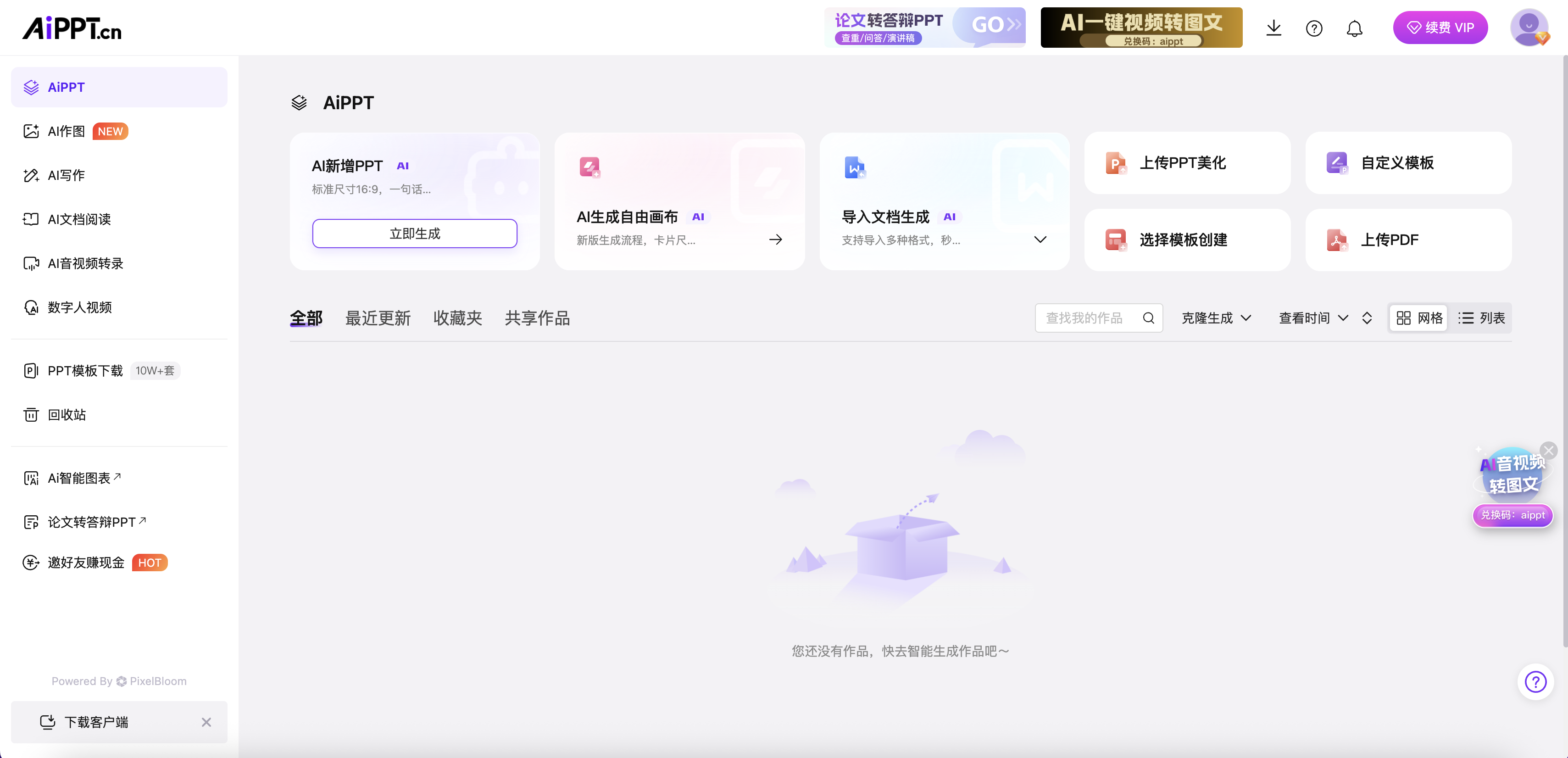
Task: Toggle the sort order arrows next to 查看时间
Action: point(1367,317)
